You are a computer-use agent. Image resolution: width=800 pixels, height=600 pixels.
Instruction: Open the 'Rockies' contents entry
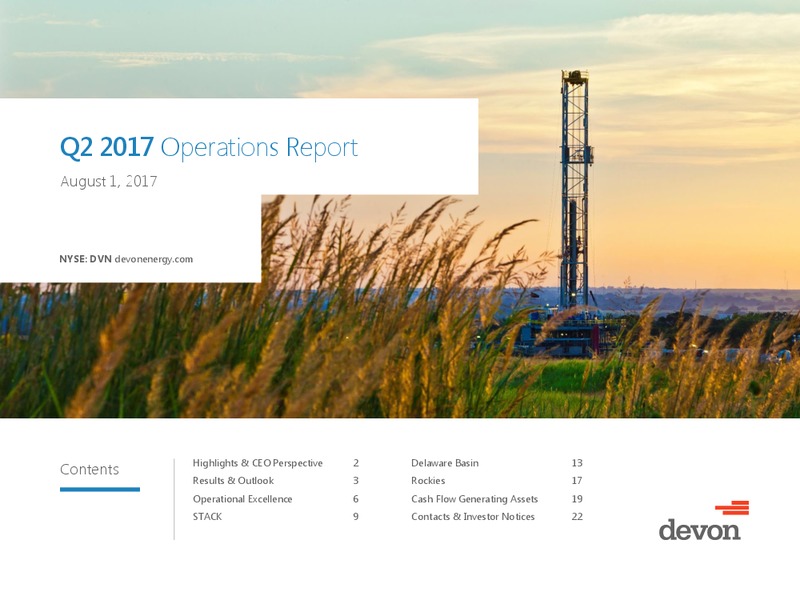pos(428,481)
